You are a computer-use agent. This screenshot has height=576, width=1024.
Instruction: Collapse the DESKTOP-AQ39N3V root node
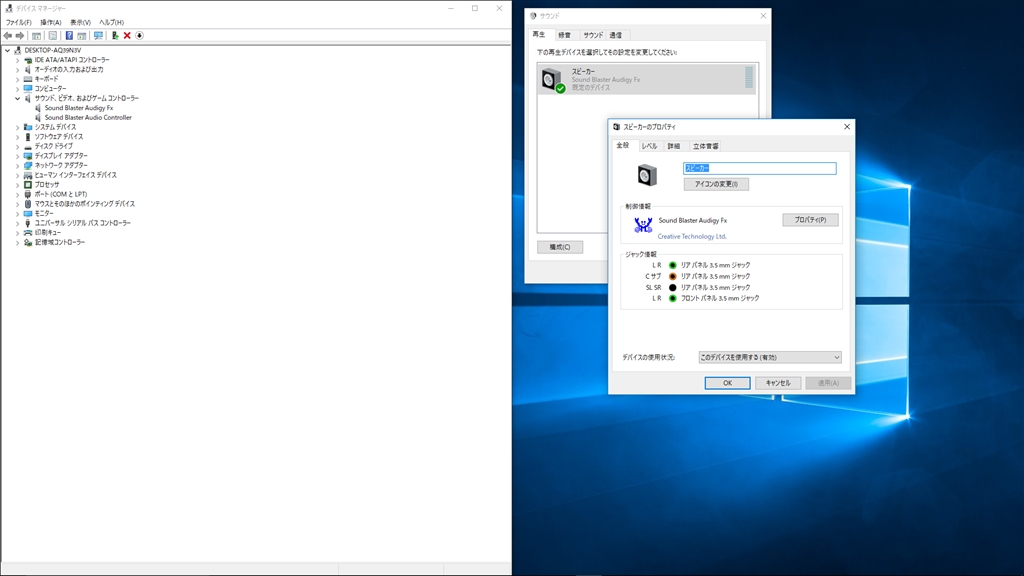(x=8, y=50)
